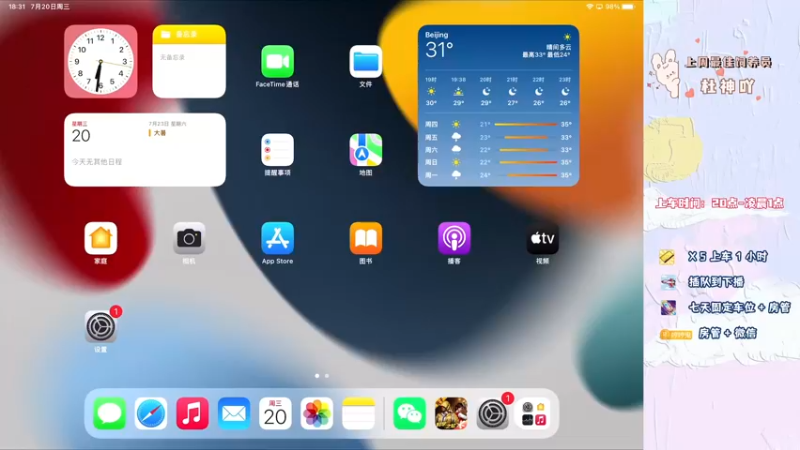Open Messages from the dock
The height and width of the screenshot is (450, 800).
click(x=109, y=413)
